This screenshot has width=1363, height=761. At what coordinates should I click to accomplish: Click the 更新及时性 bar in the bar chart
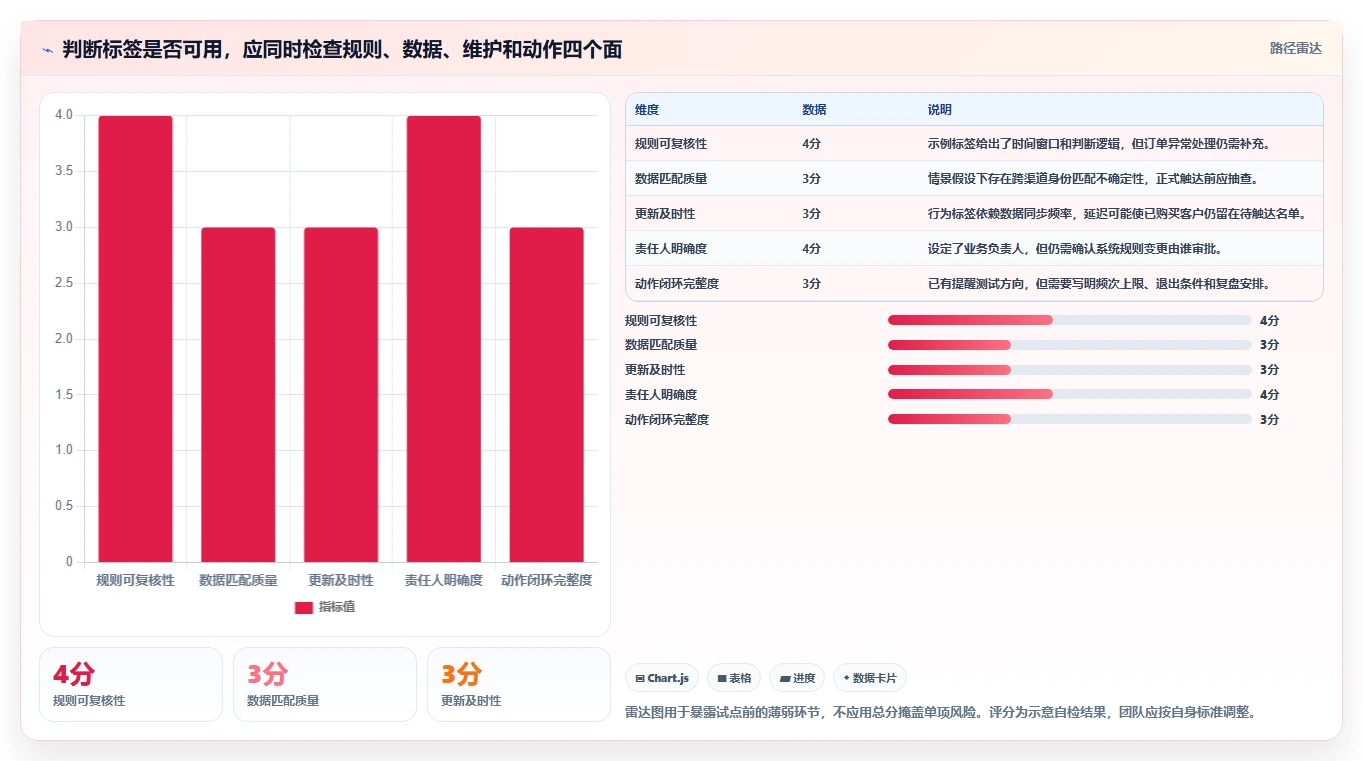coord(341,395)
